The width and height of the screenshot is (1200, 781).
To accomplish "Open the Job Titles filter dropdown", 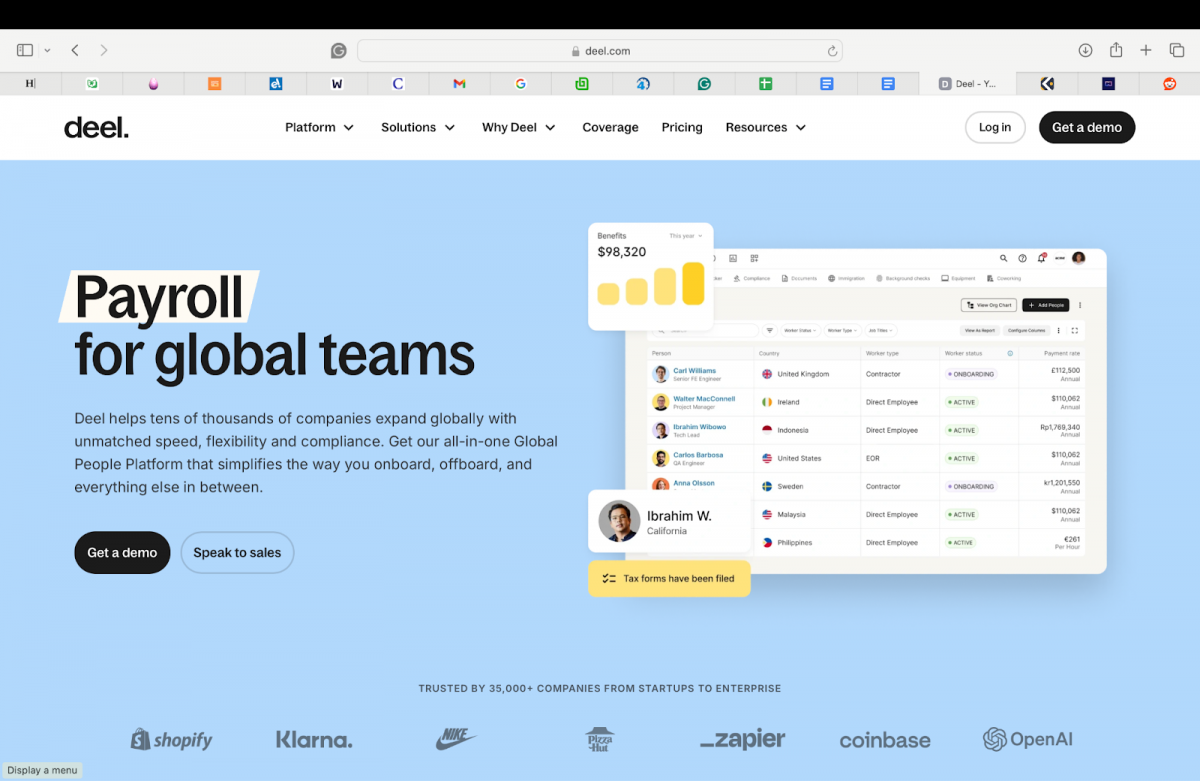I will point(879,330).
